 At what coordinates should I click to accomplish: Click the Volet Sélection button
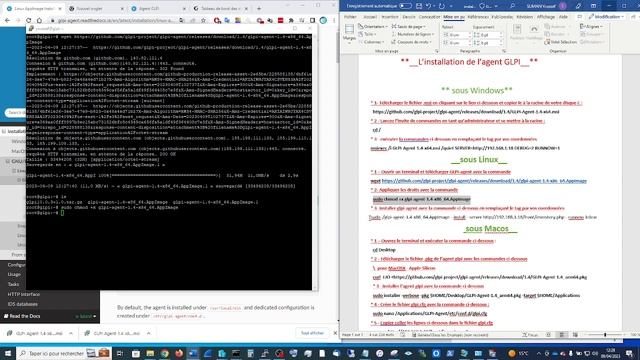pos(560,42)
